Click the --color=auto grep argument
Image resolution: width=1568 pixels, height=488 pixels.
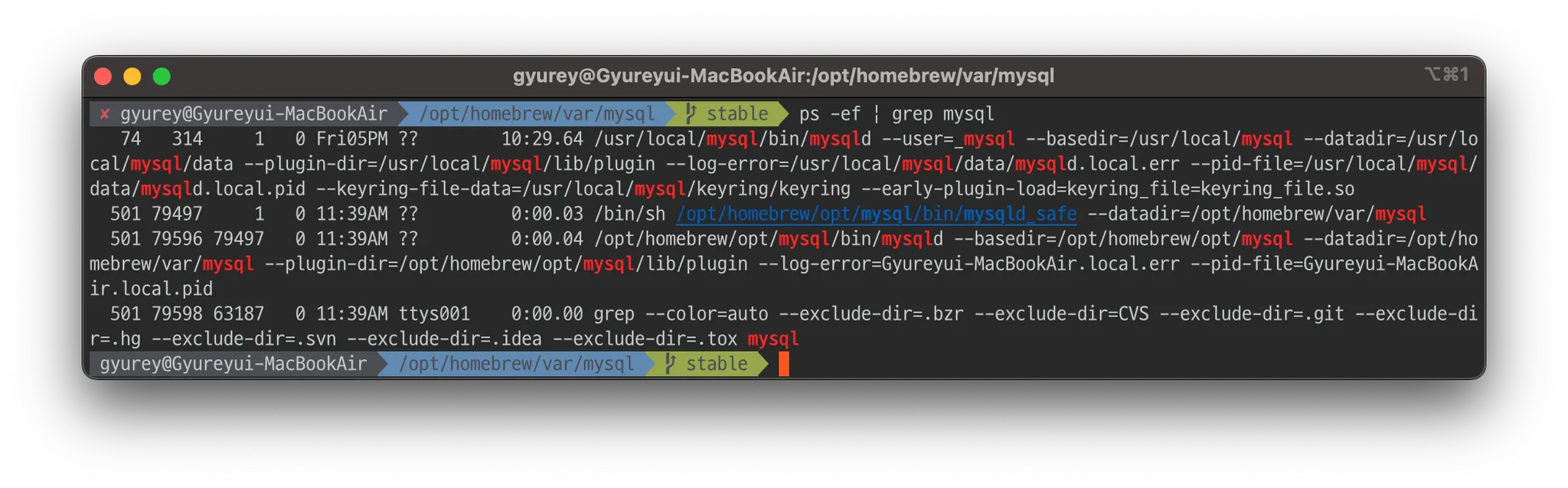tap(707, 314)
